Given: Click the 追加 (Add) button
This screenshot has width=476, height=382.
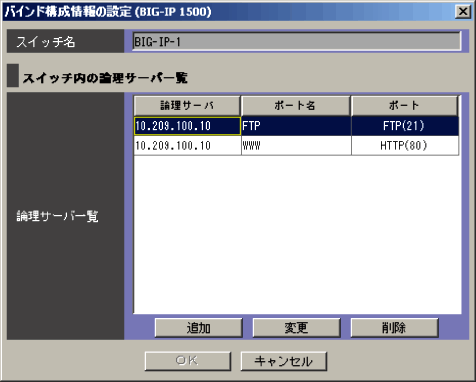Looking at the screenshot, I should [198, 328].
